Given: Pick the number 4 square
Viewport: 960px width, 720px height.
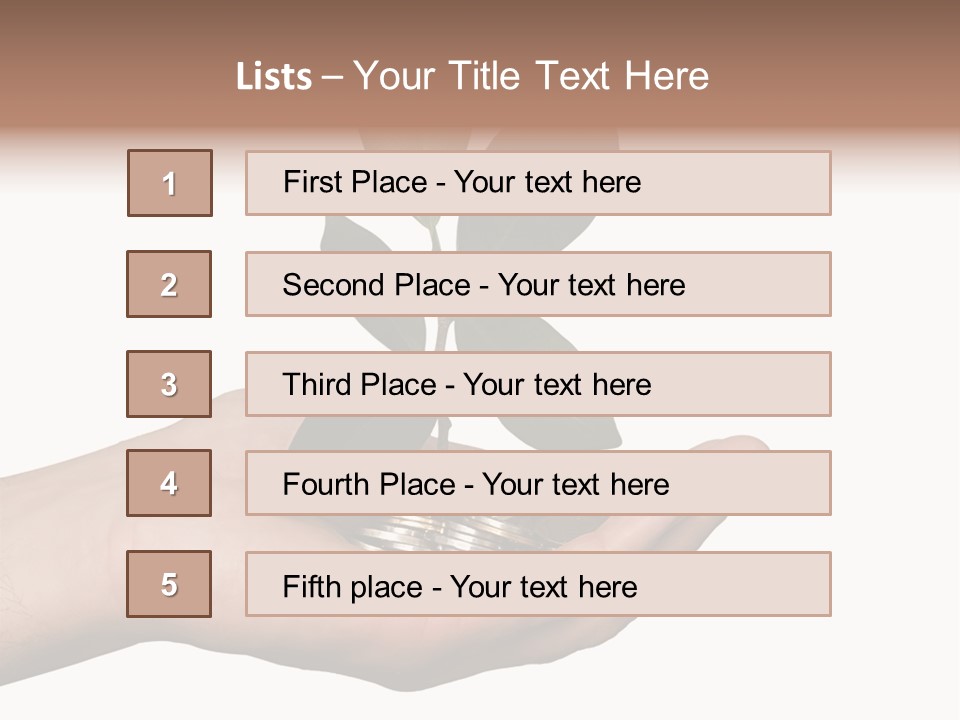Looking at the screenshot, I should [169, 483].
